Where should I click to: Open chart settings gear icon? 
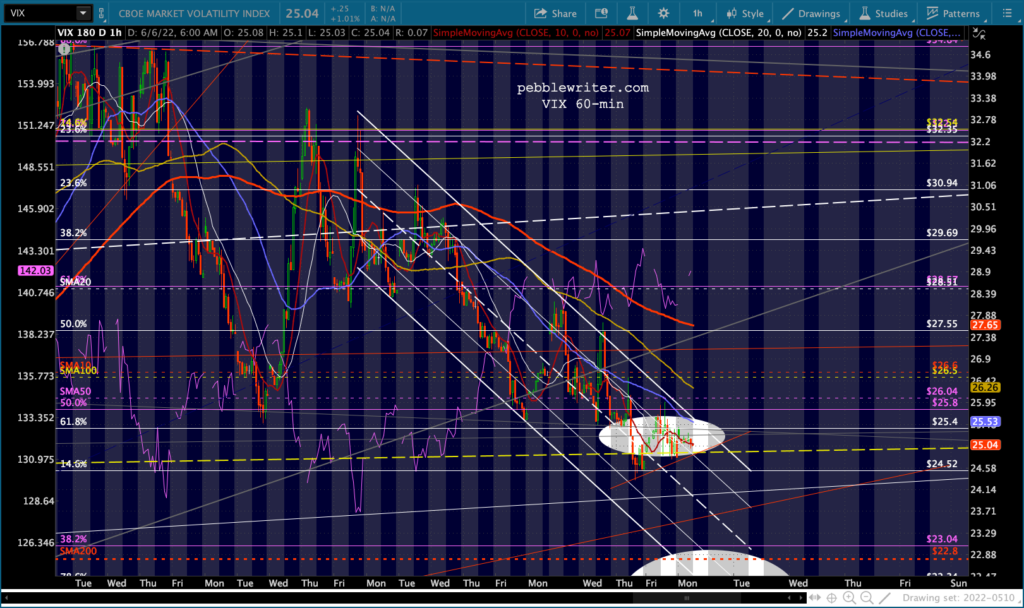tap(663, 13)
